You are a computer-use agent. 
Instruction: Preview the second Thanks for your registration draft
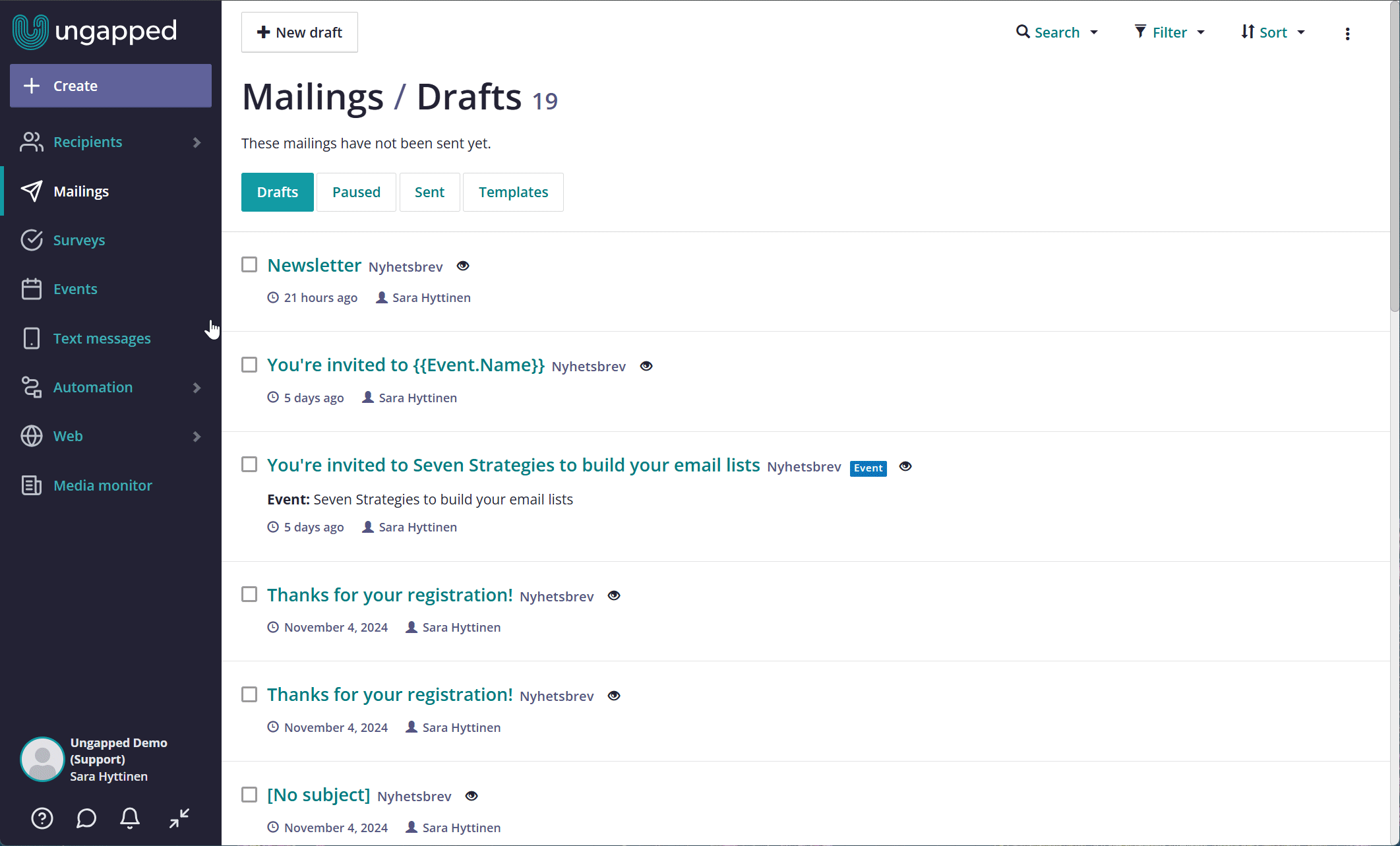(614, 696)
